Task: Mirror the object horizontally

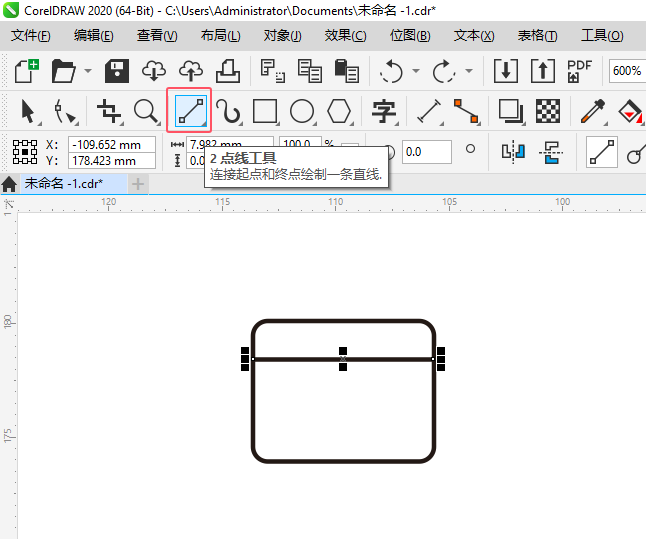Action: (513, 152)
